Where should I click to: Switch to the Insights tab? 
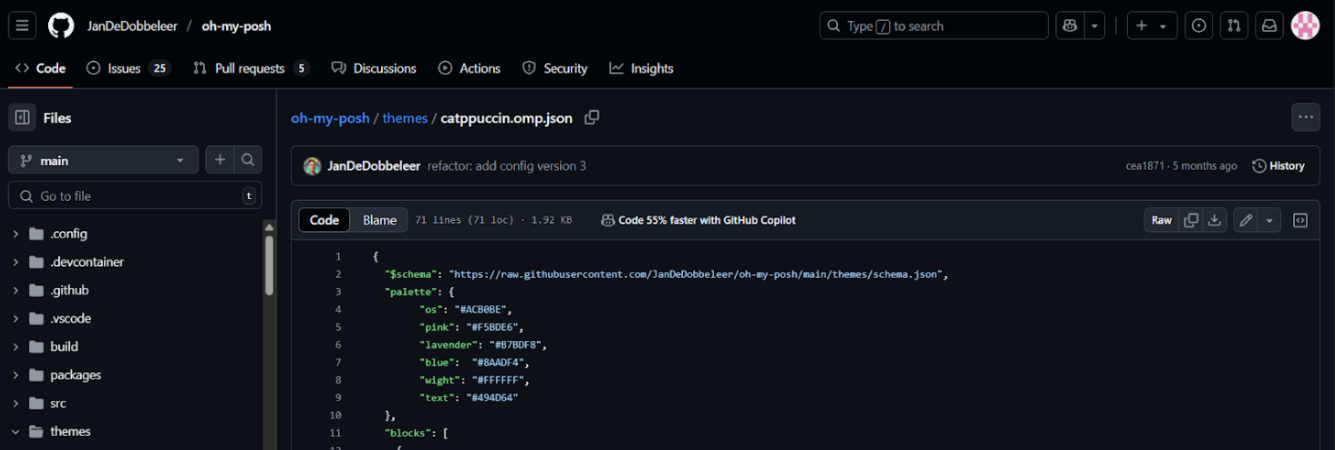(x=641, y=68)
